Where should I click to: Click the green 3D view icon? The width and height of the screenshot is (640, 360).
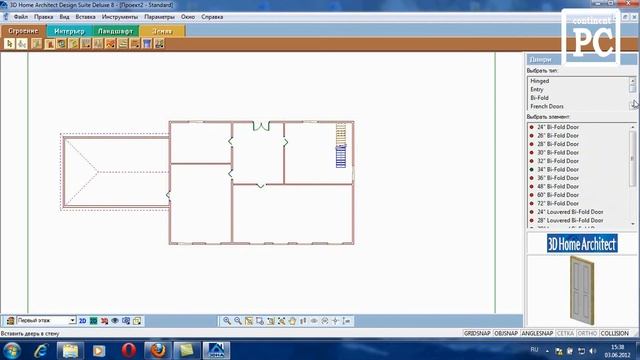(x=93, y=321)
